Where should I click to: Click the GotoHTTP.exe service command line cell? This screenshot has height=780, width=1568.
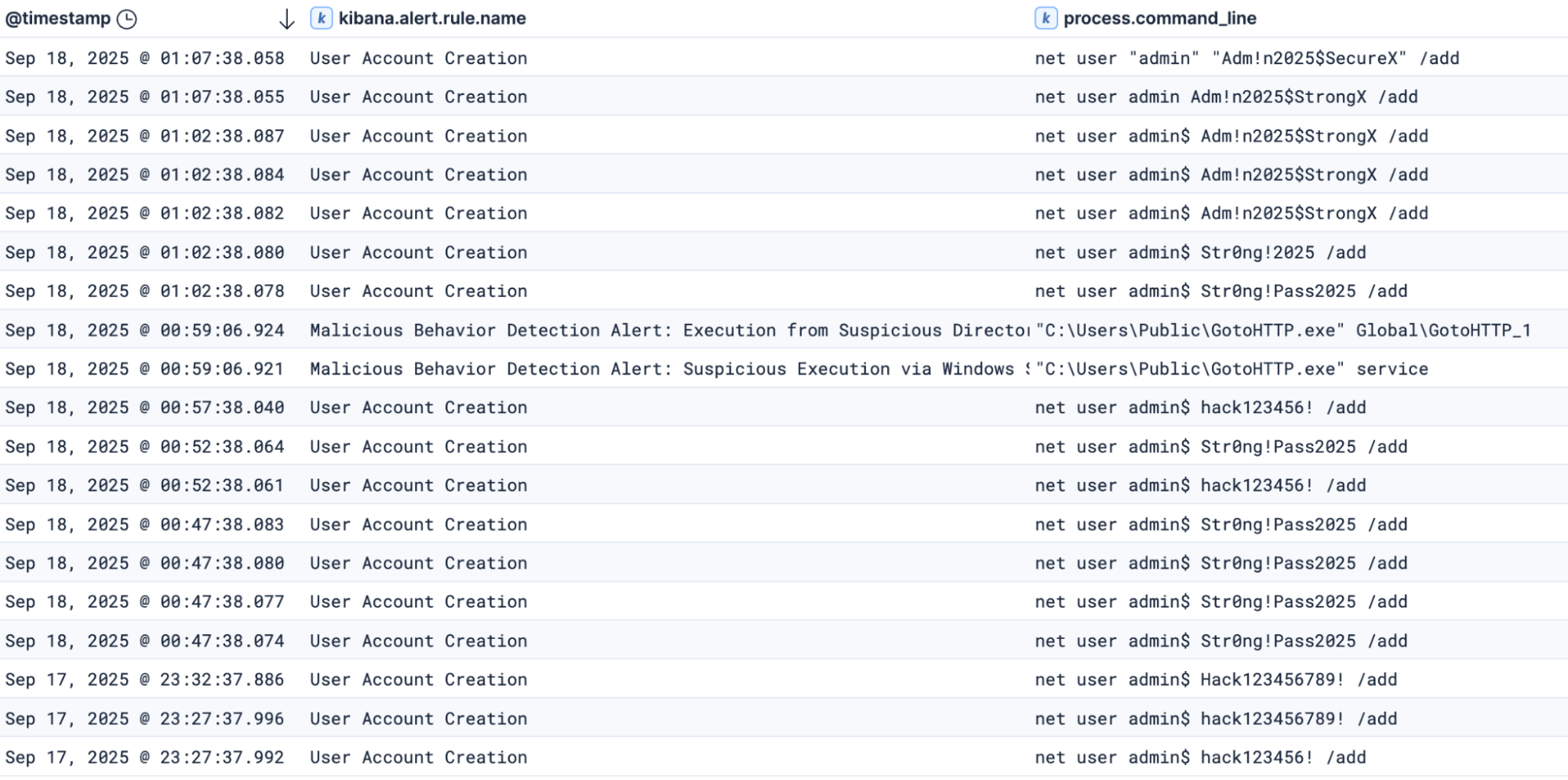tap(1231, 369)
